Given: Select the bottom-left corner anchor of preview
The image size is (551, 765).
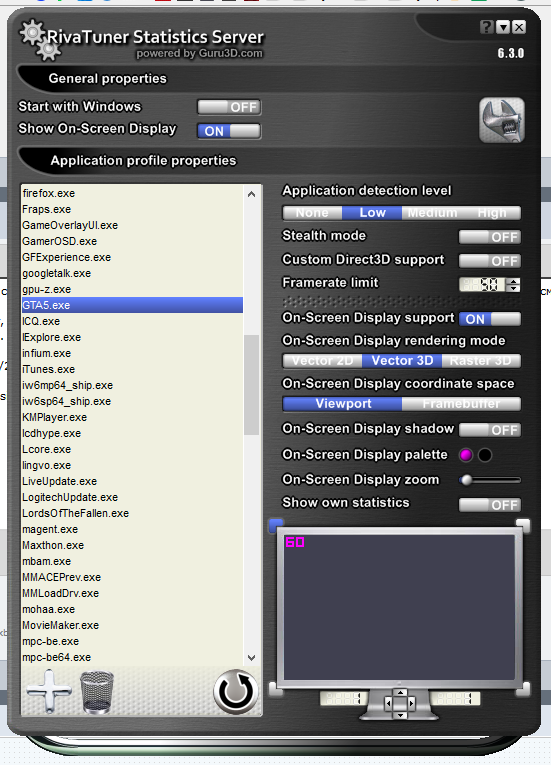Looking at the screenshot, I should click(x=276, y=689).
